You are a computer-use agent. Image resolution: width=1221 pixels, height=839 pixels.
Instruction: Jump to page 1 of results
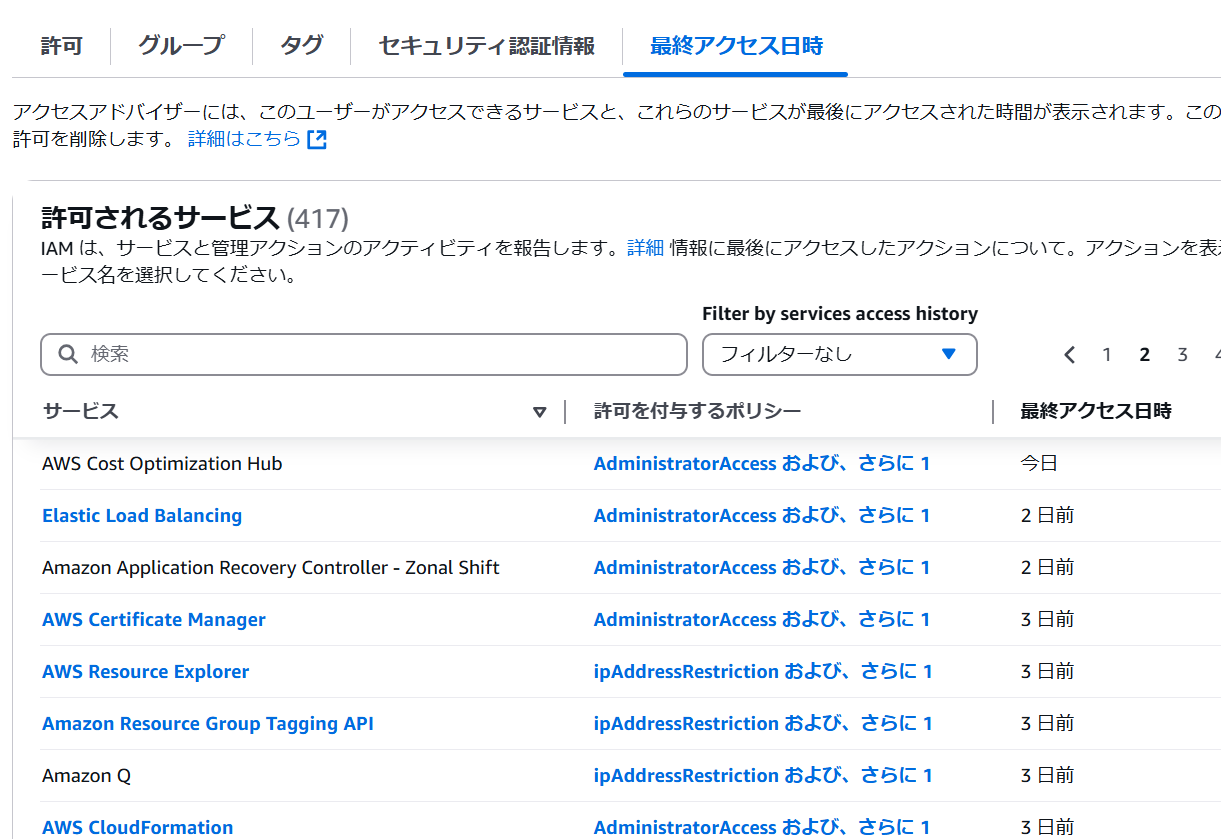tap(1107, 355)
